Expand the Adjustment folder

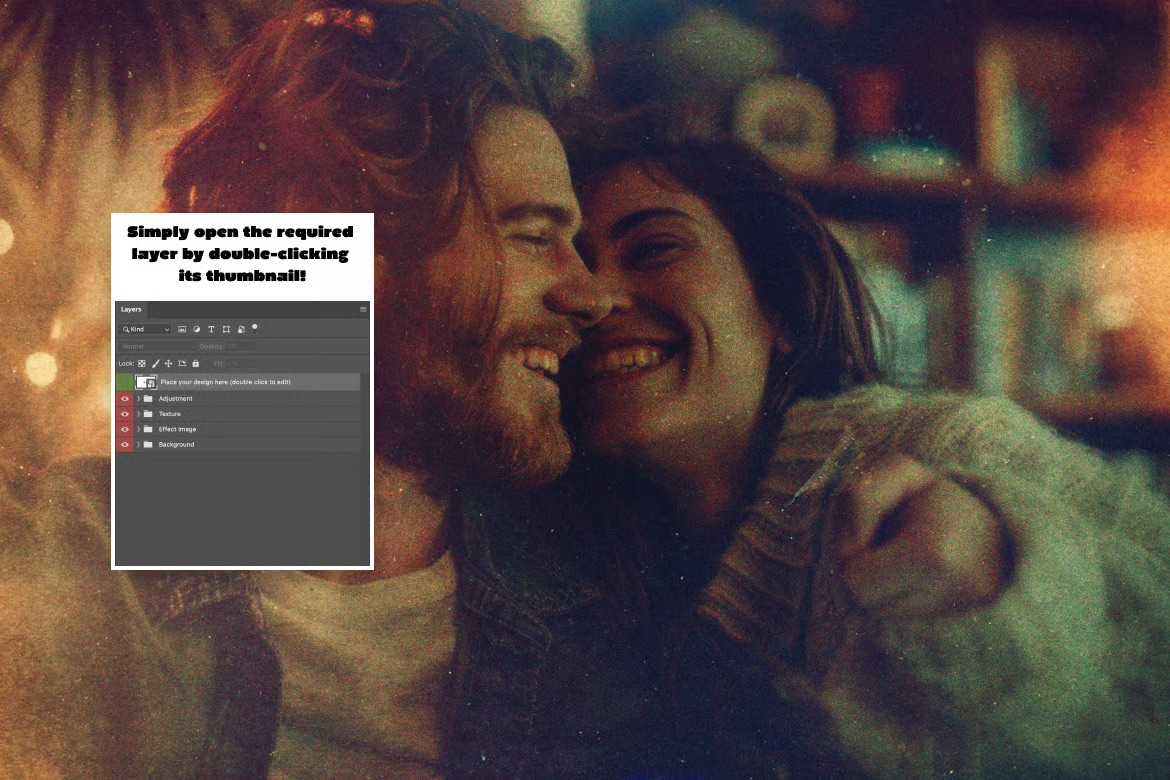coord(138,399)
